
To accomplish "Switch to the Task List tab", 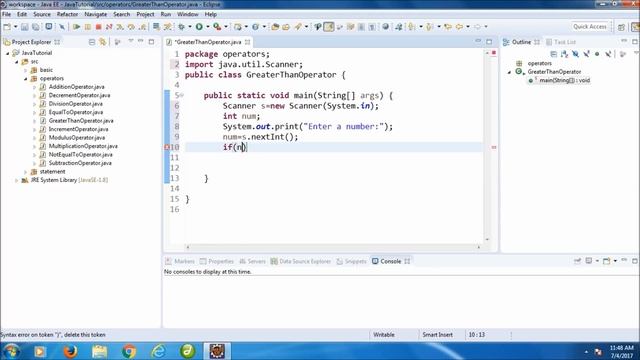I will pyautogui.click(x=561, y=42).
